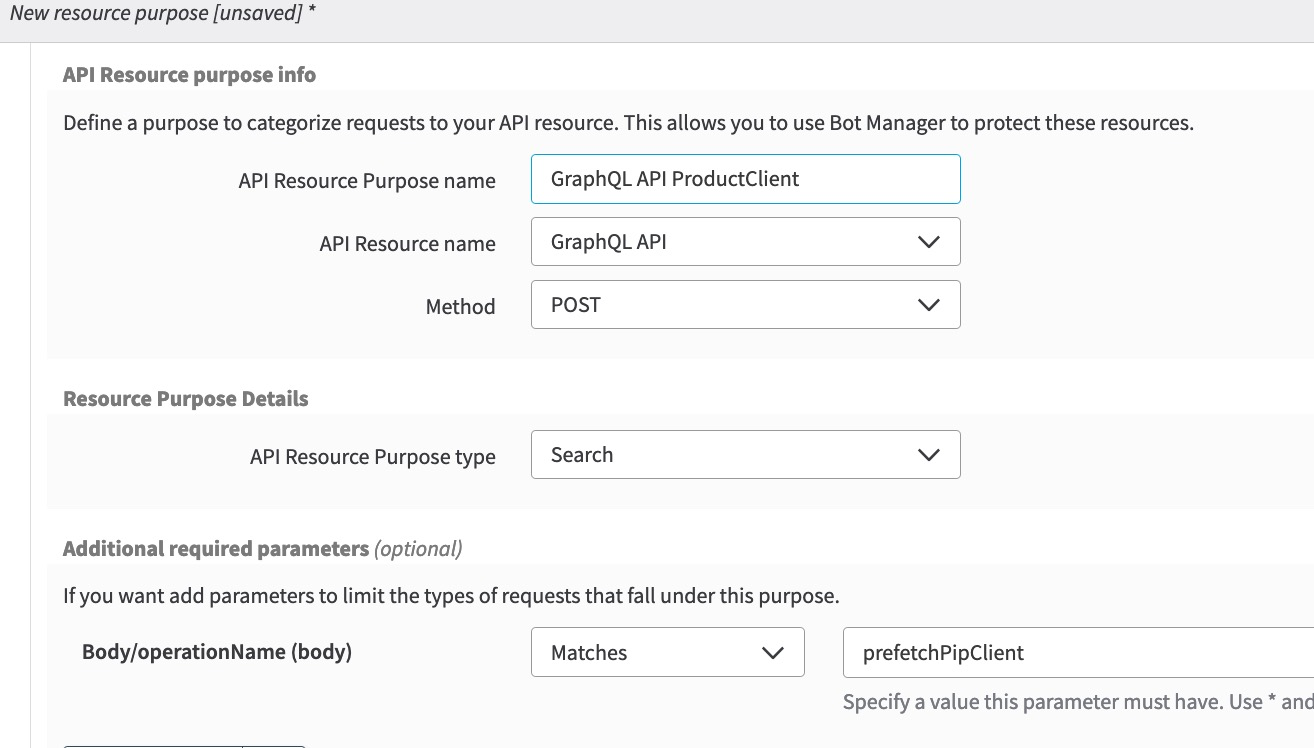
Task: Focus the API Resource Purpose name field
Action: 745,179
